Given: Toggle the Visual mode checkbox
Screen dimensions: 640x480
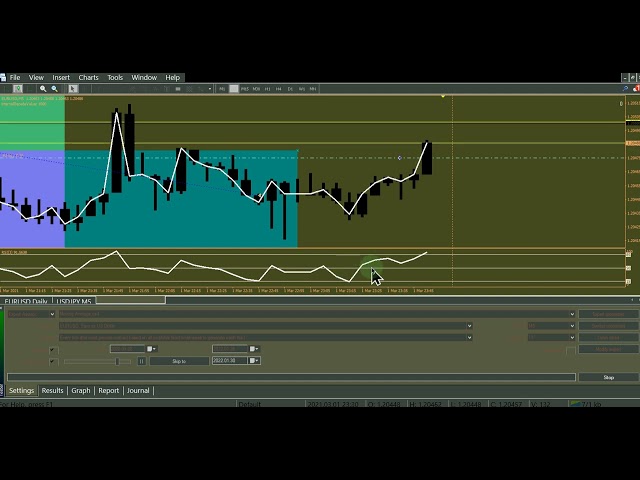Looking at the screenshot, I should tap(52, 361).
